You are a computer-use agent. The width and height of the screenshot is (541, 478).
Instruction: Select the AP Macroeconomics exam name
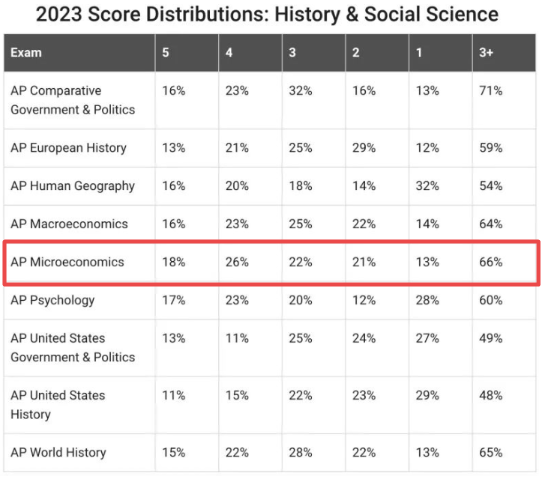(69, 224)
